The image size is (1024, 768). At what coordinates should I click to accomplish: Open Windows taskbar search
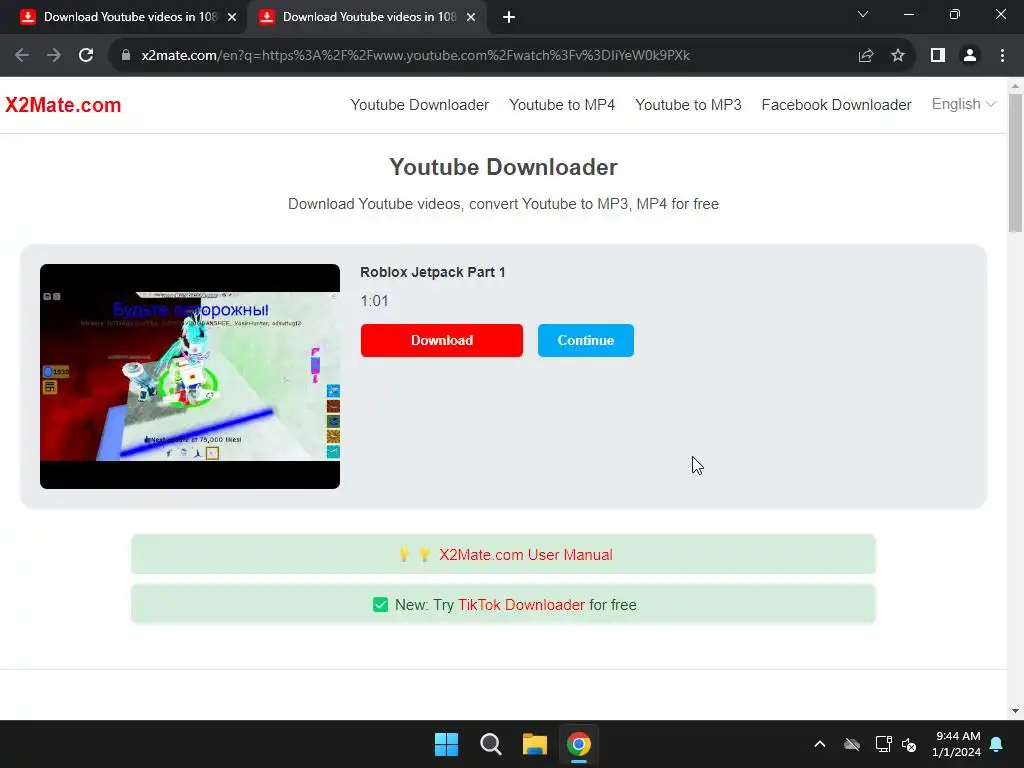490,744
